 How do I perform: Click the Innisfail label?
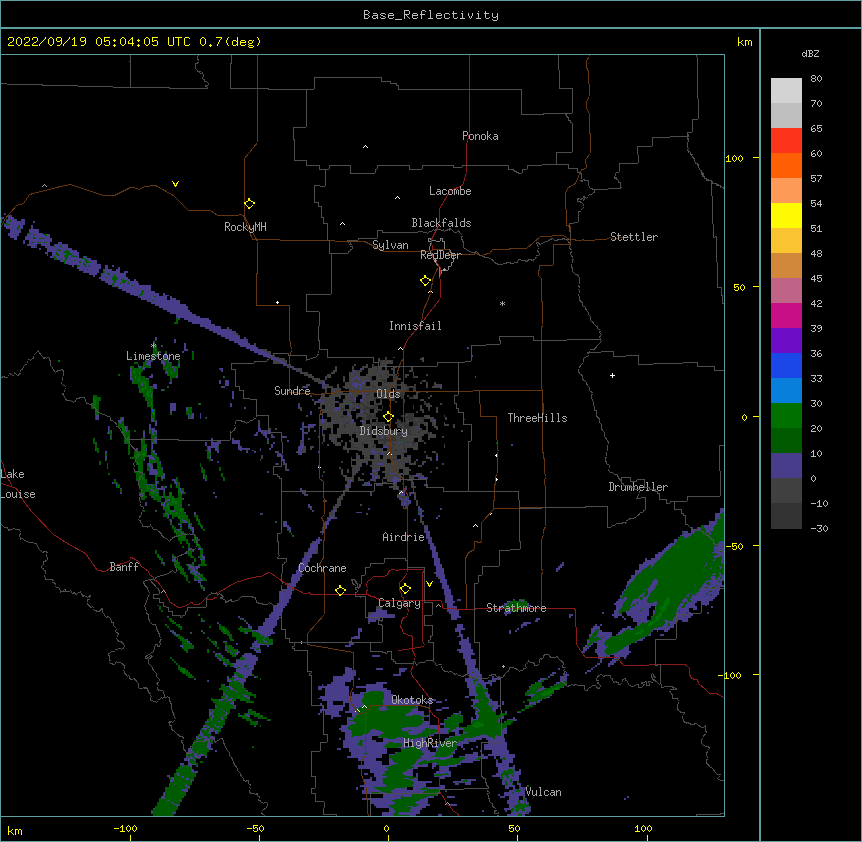(415, 326)
